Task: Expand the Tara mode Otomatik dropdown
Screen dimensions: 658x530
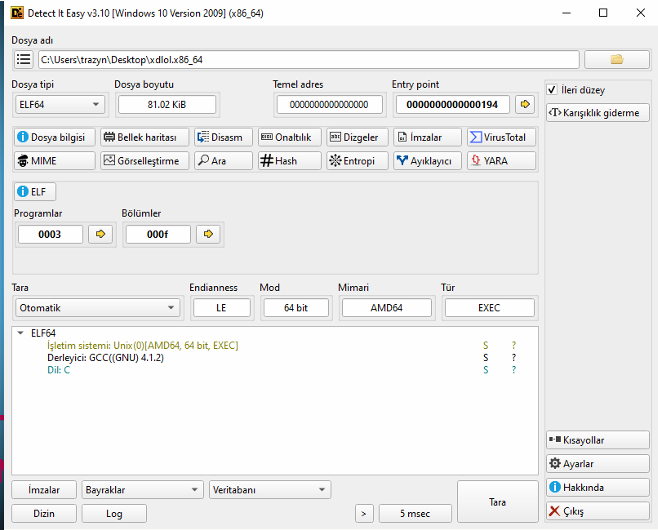Action: (x=96, y=308)
